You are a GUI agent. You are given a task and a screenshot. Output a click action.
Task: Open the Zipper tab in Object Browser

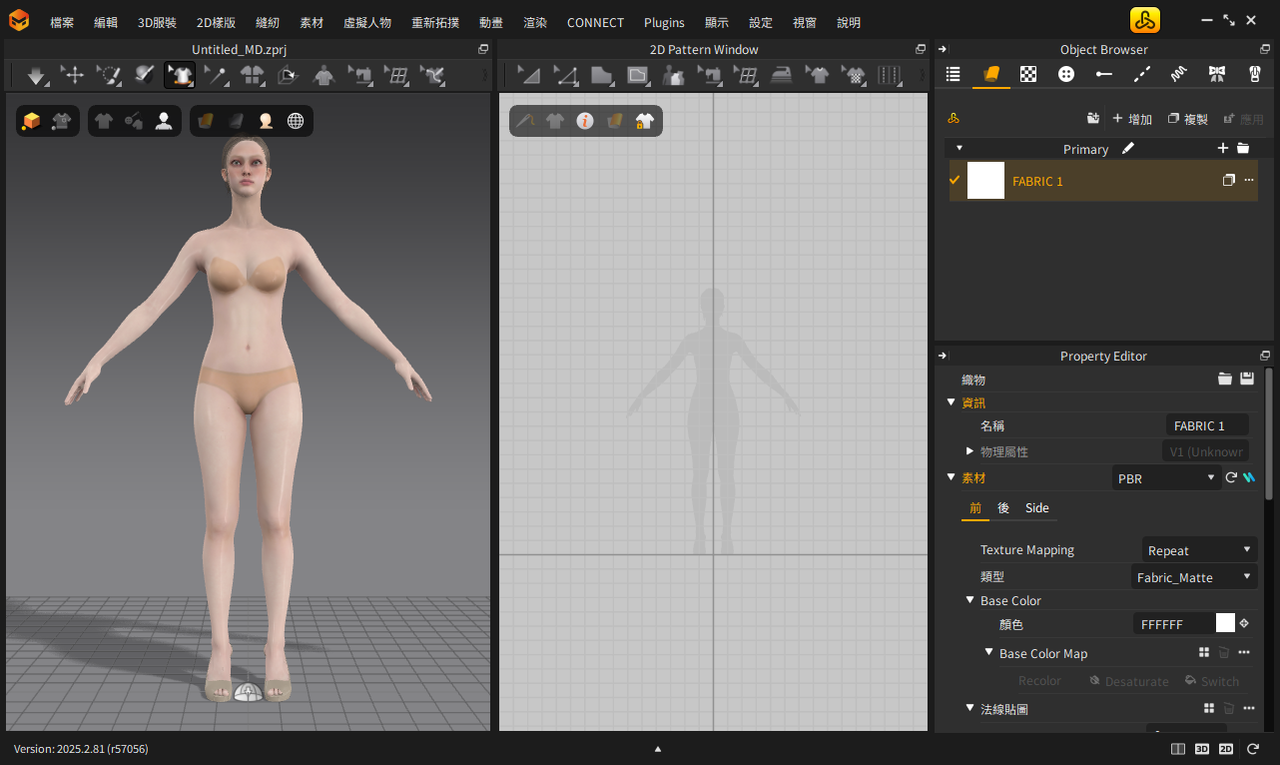pyautogui.click(x=1255, y=74)
